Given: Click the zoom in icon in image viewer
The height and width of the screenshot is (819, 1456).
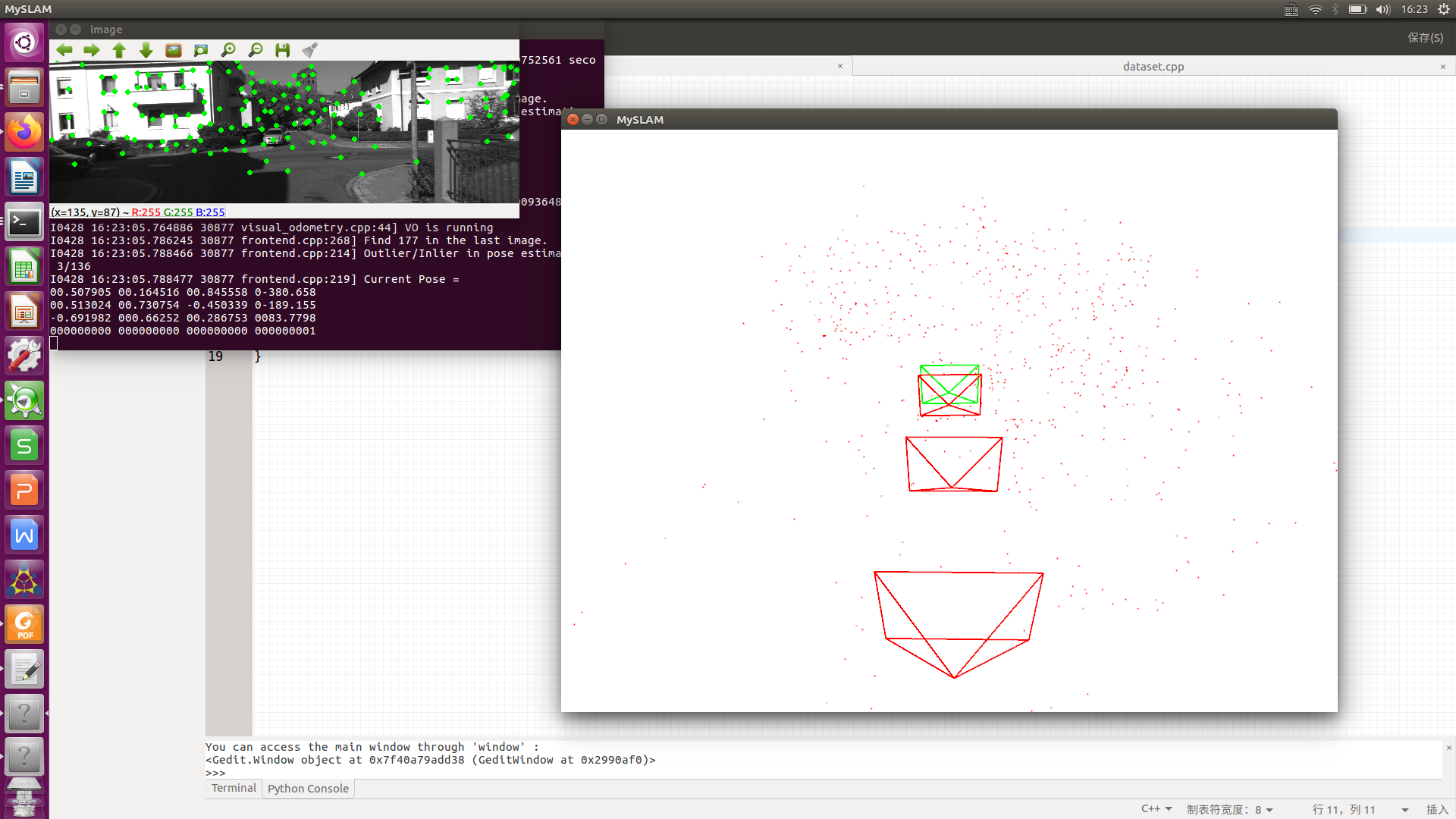Looking at the screenshot, I should tap(227, 50).
